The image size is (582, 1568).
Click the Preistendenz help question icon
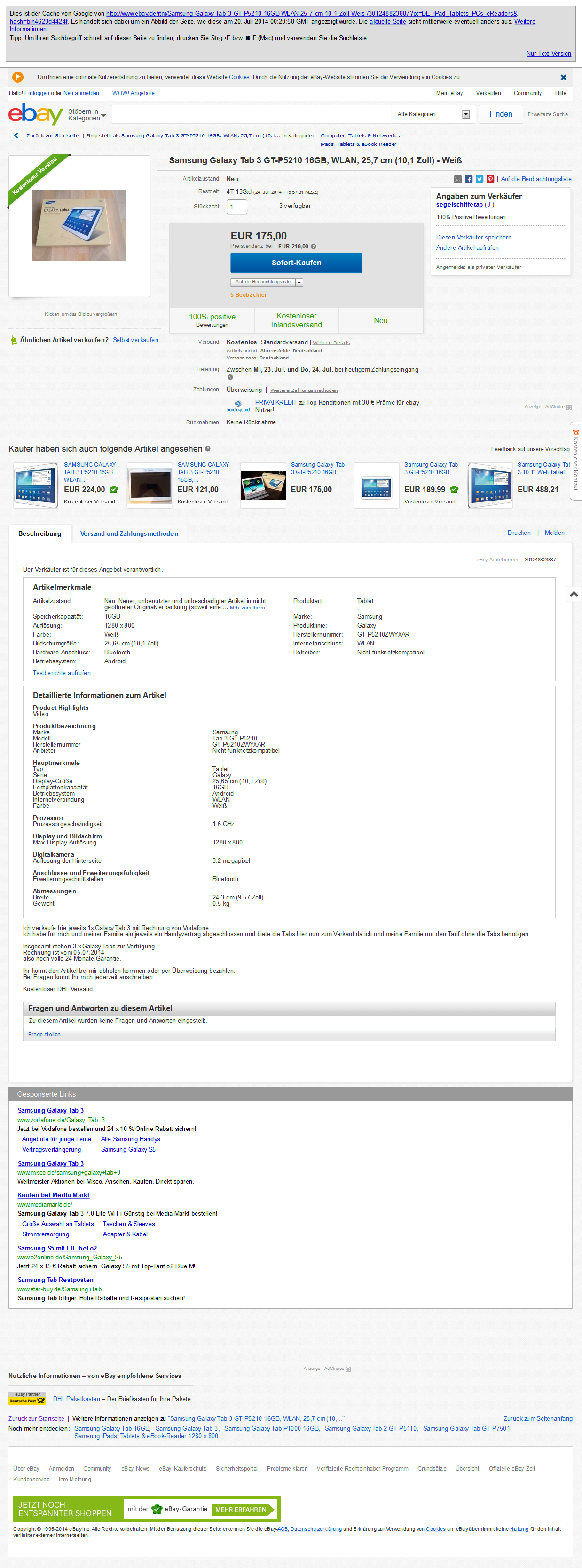coord(314,247)
